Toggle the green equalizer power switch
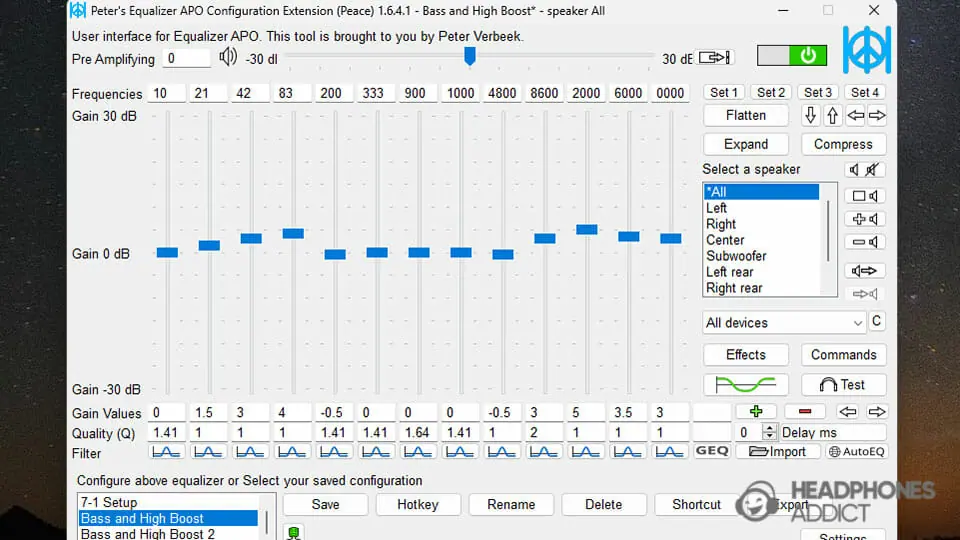The image size is (960, 540). [807, 56]
